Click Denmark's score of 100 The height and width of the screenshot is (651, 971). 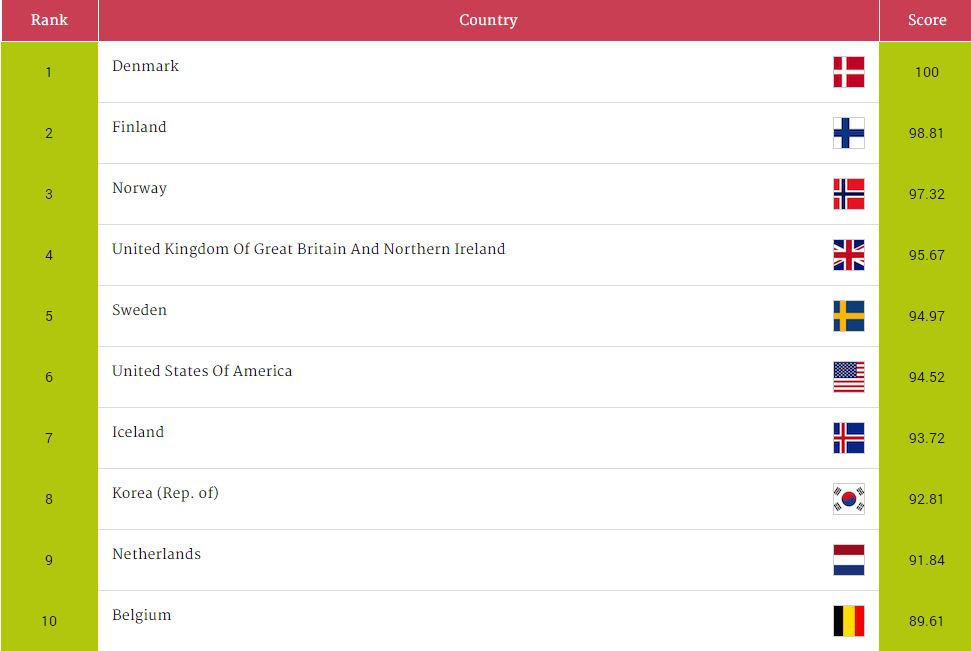[926, 72]
